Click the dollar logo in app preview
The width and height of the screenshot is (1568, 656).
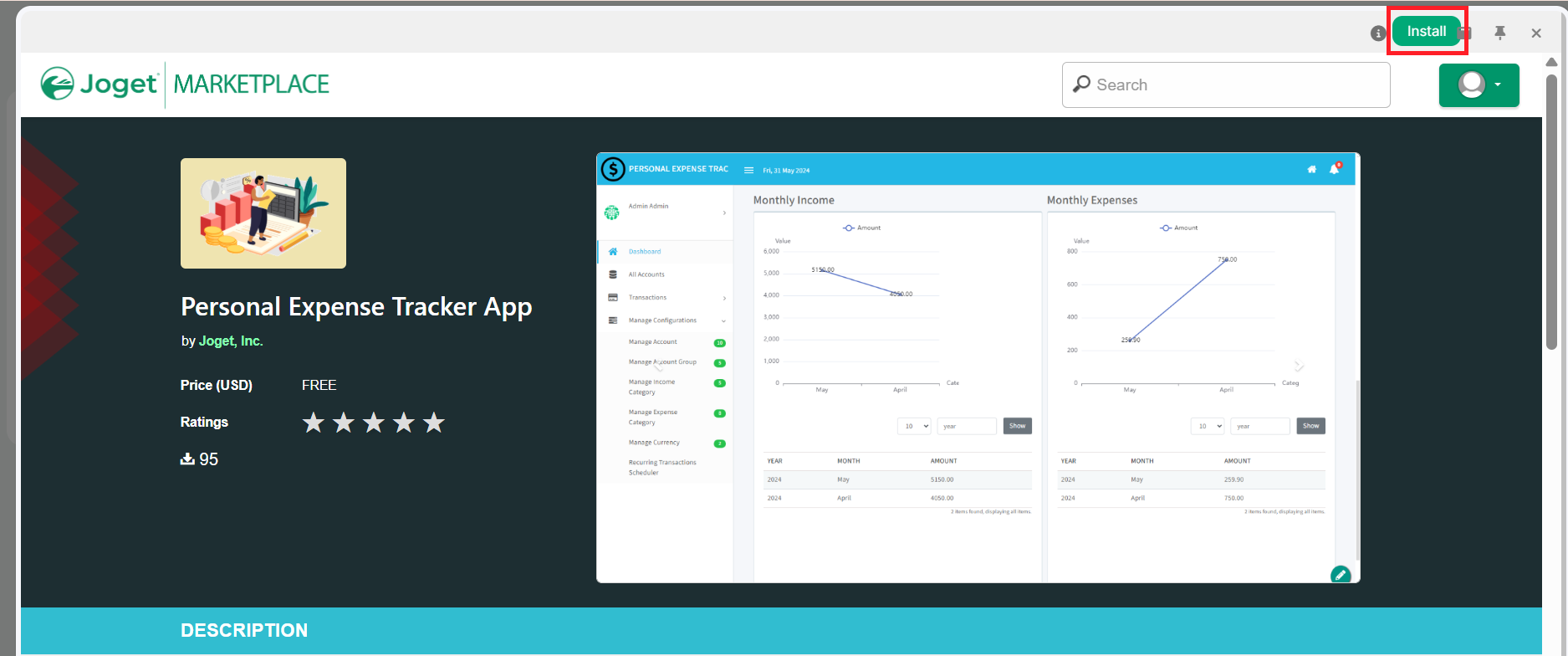tap(613, 170)
